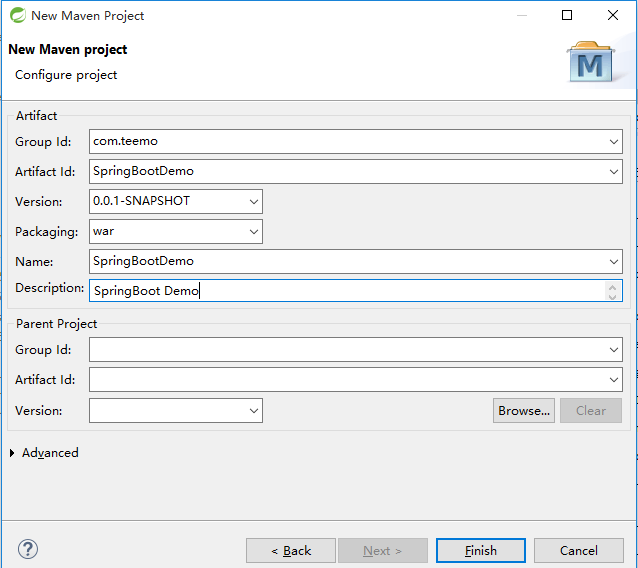The height and width of the screenshot is (568, 638).
Task: Click the greyed Clear button
Action: coord(591,411)
